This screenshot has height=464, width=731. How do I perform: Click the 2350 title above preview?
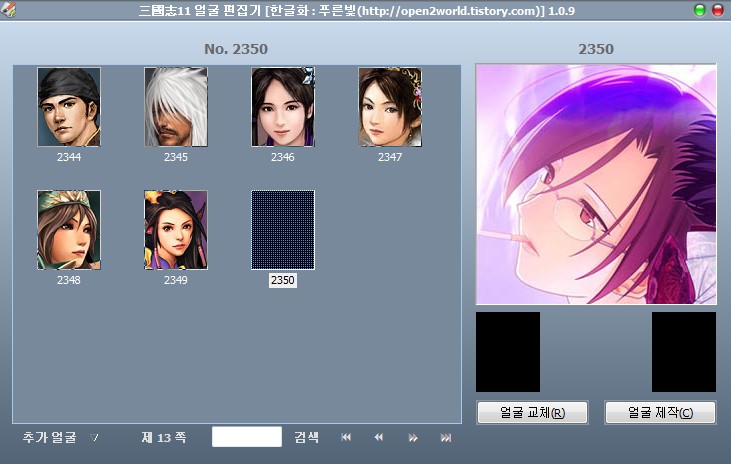click(596, 49)
